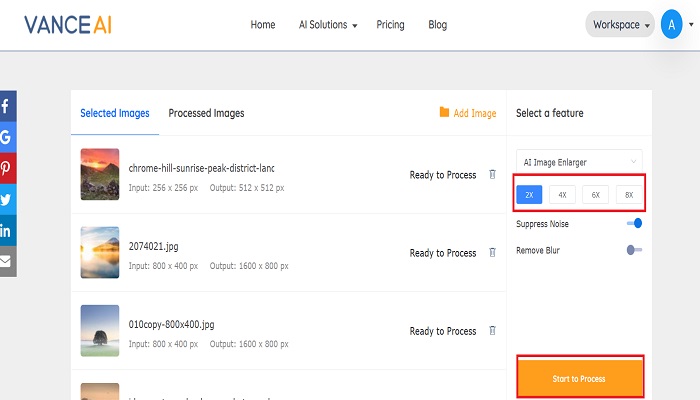Open the AI Image Enlarger feature dropdown

pos(579,162)
